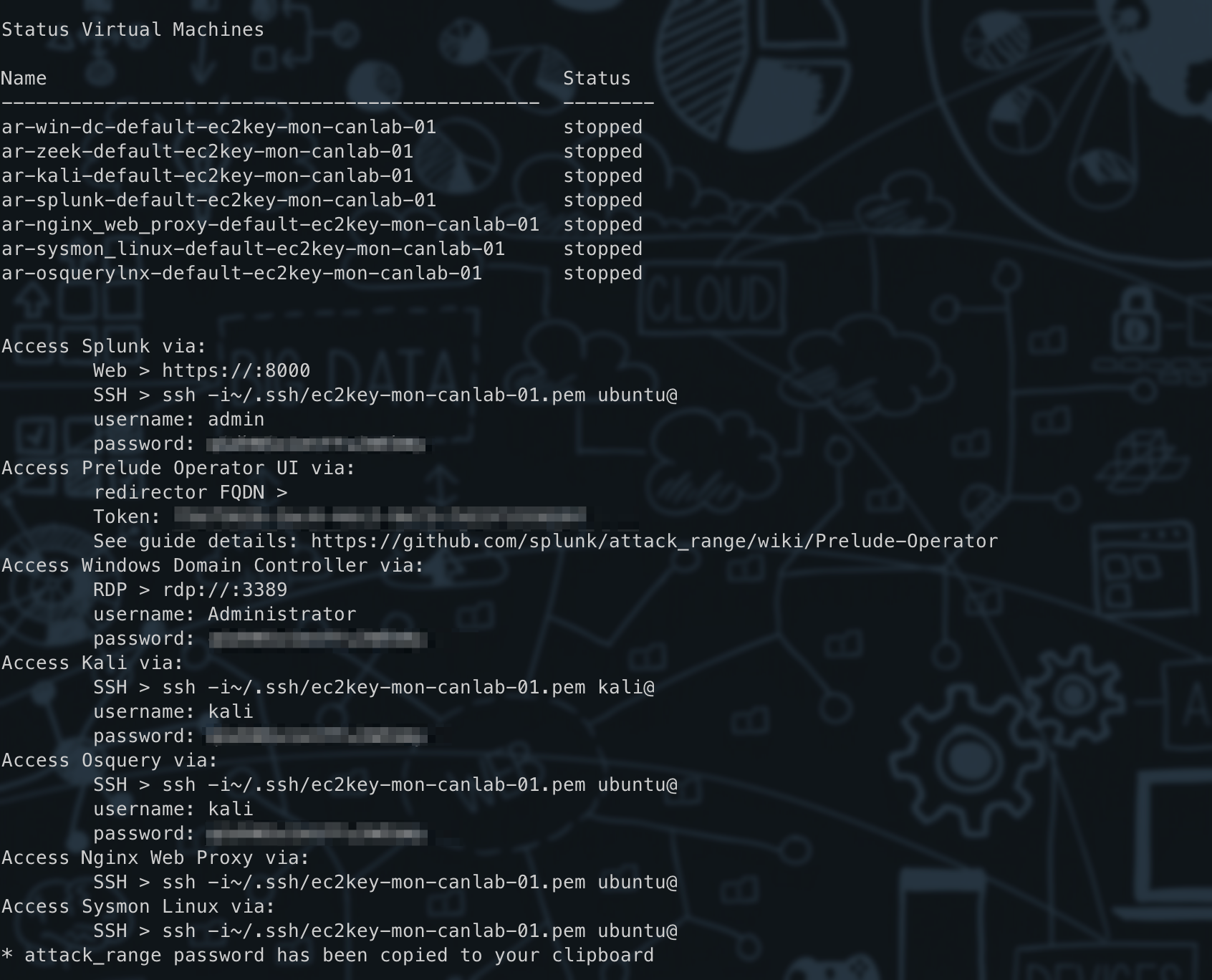Select the ar-kali-default-ec2key-mon-canlab-01 machine name
Screen dimensions: 1212x980
click(207, 176)
